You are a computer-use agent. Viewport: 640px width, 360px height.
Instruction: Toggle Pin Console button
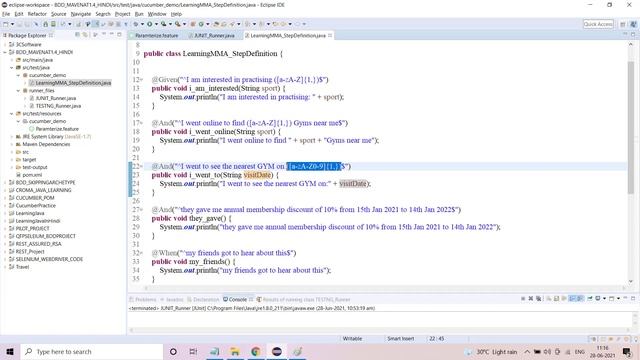coord(590,299)
